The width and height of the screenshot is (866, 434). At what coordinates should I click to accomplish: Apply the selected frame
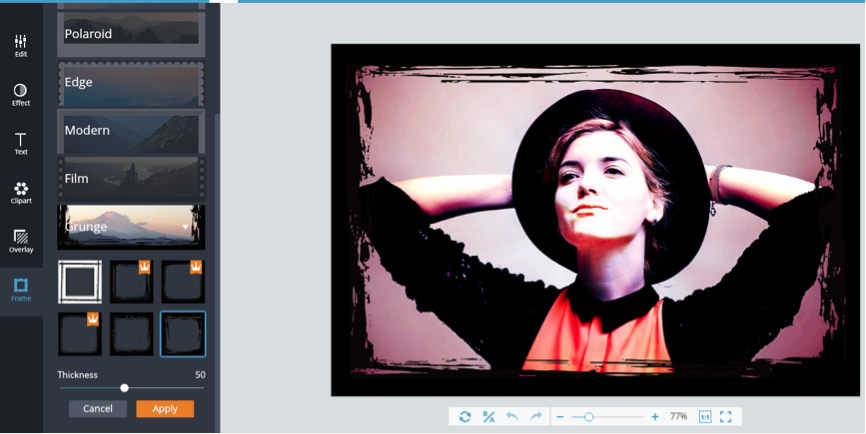(x=165, y=409)
